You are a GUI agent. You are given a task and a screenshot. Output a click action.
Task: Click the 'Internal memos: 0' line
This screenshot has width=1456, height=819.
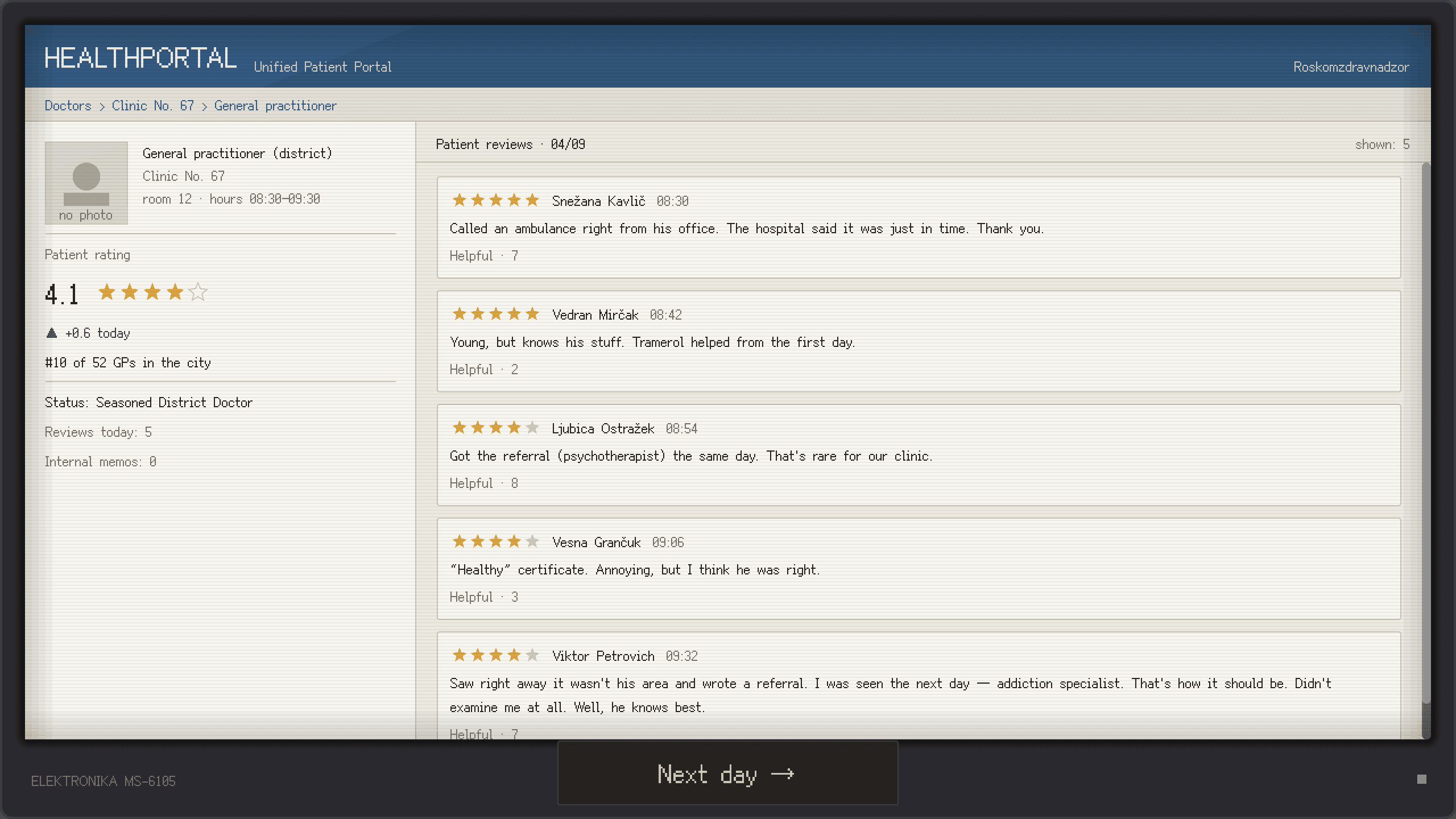click(x=101, y=462)
